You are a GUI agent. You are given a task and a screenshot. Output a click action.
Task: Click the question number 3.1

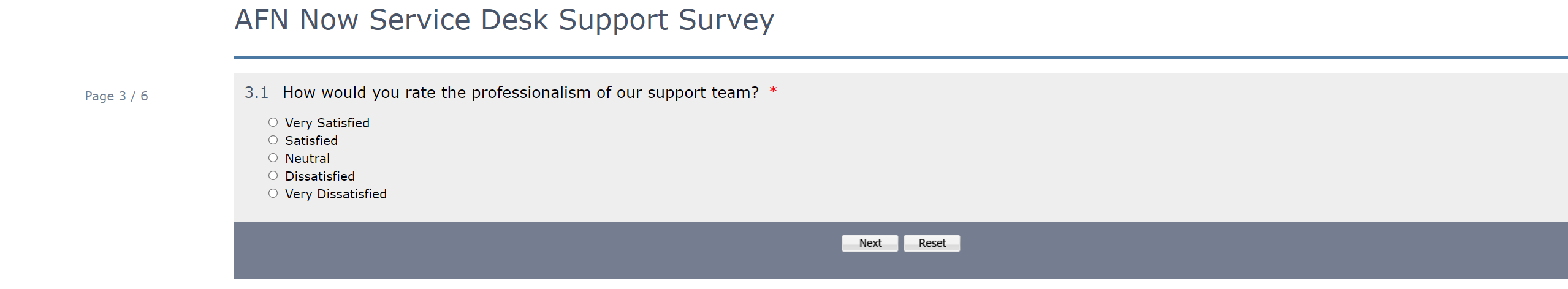tap(256, 92)
